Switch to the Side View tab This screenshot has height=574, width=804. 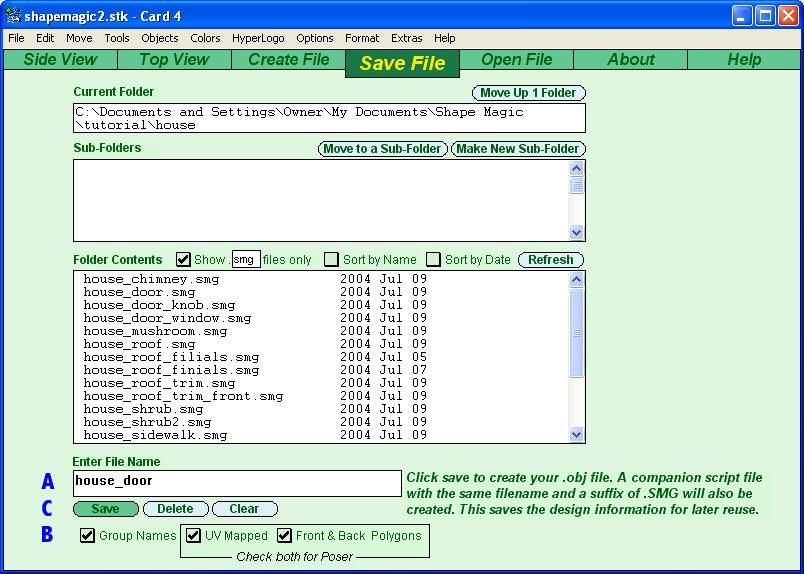(x=60, y=60)
